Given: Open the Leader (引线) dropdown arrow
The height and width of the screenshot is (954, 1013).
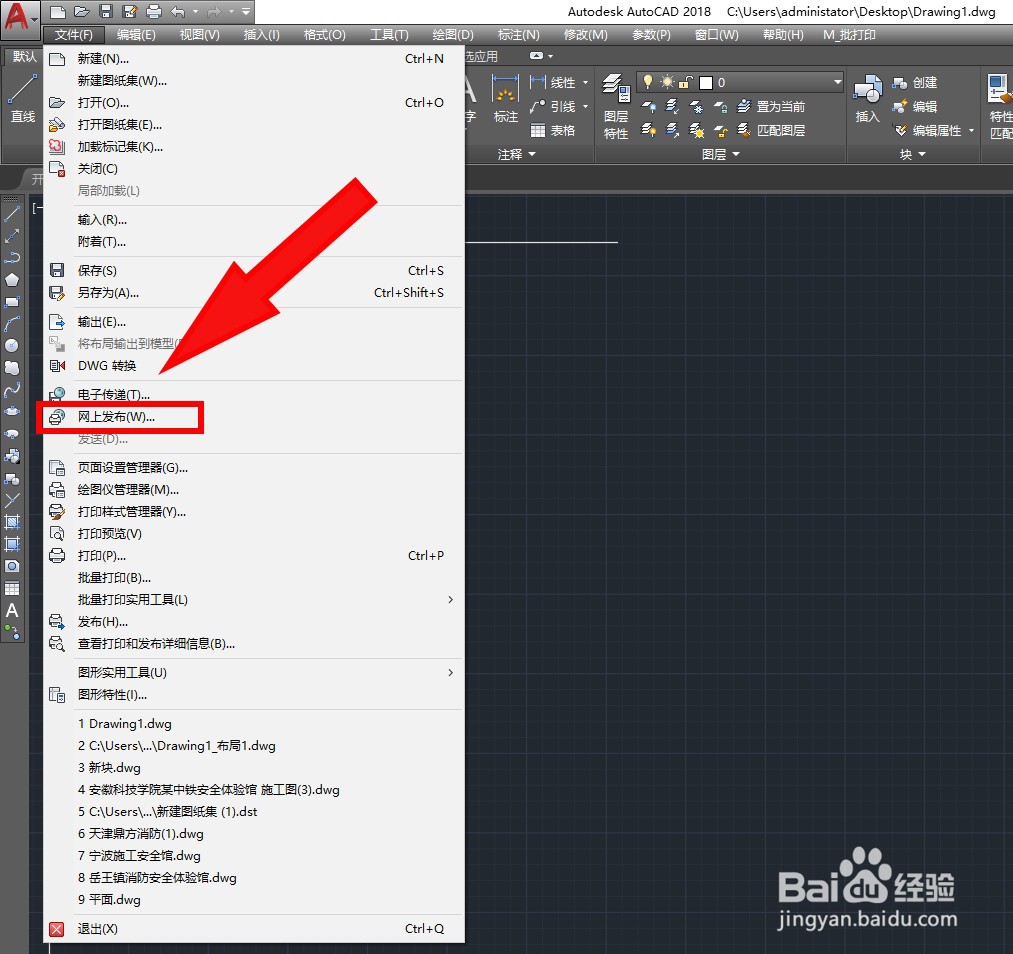Looking at the screenshot, I should tap(585, 107).
